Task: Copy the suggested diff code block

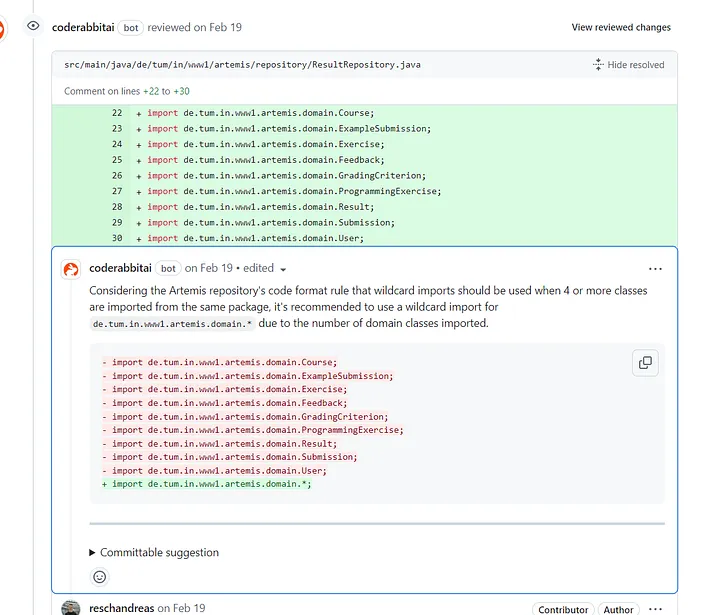Action: (645, 363)
